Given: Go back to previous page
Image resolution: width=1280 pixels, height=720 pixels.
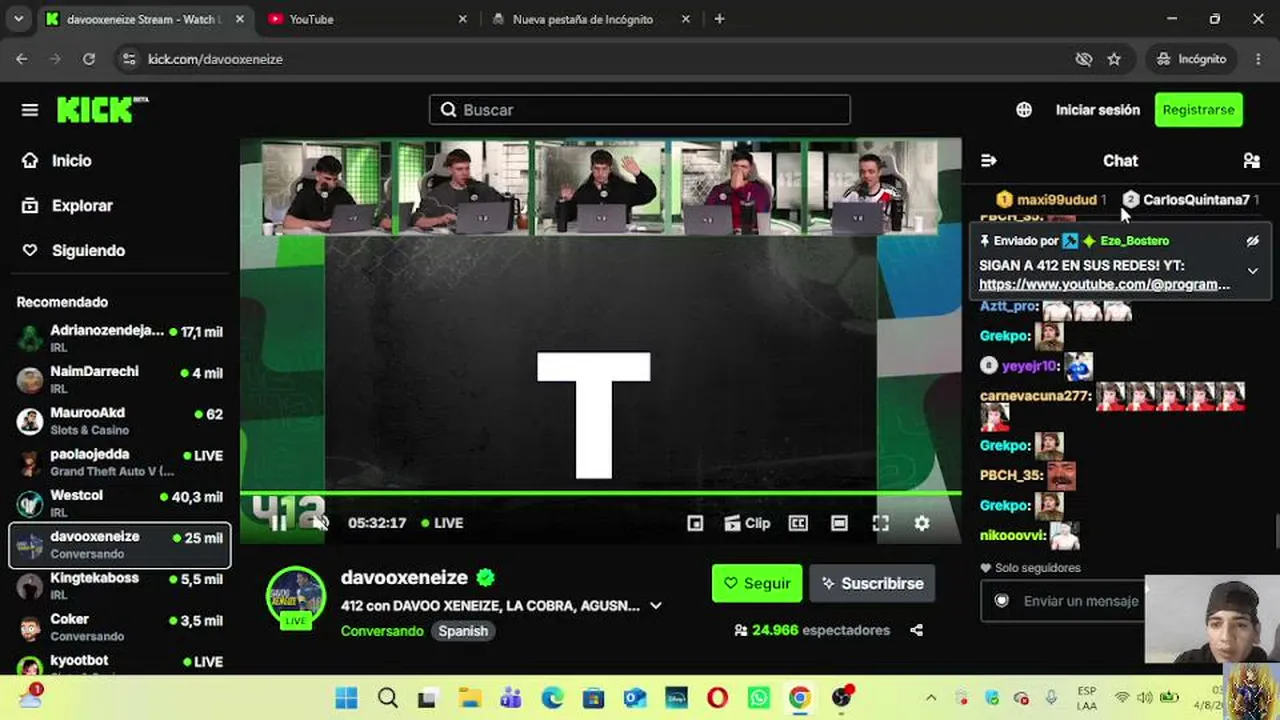Looking at the screenshot, I should click(x=22, y=59).
